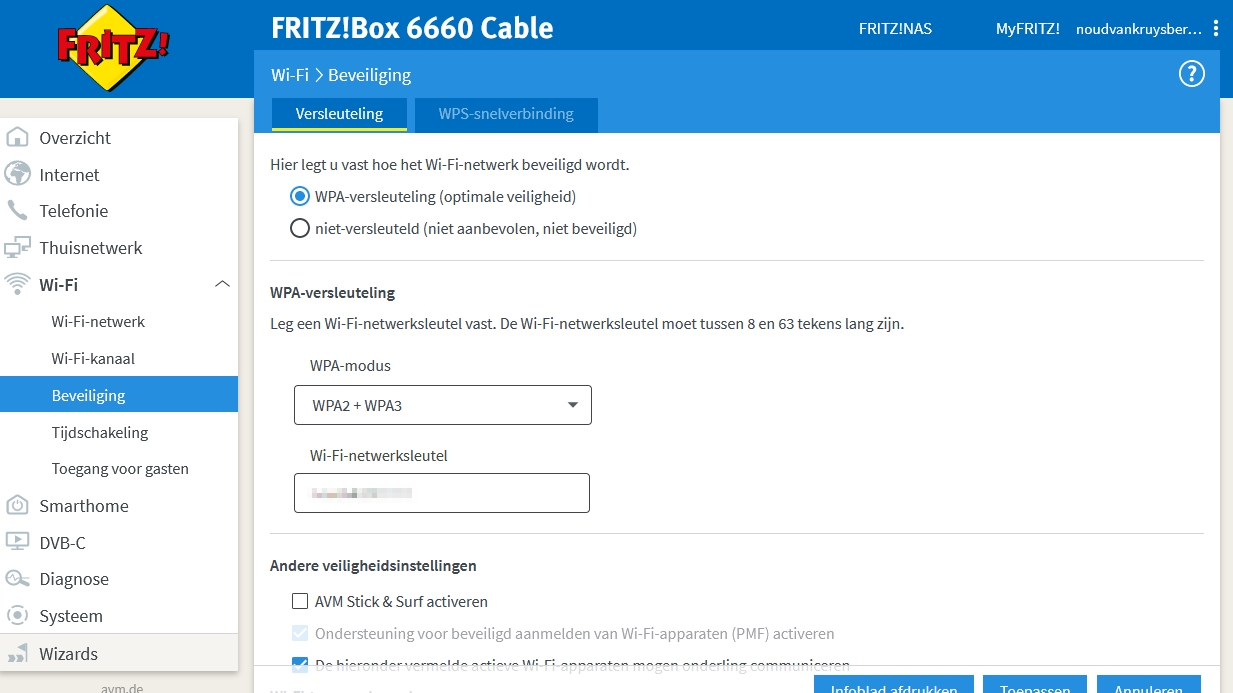Collapse the Wi-Fi sidebar section
Viewport: 1233px width, 693px height.
coord(222,285)
